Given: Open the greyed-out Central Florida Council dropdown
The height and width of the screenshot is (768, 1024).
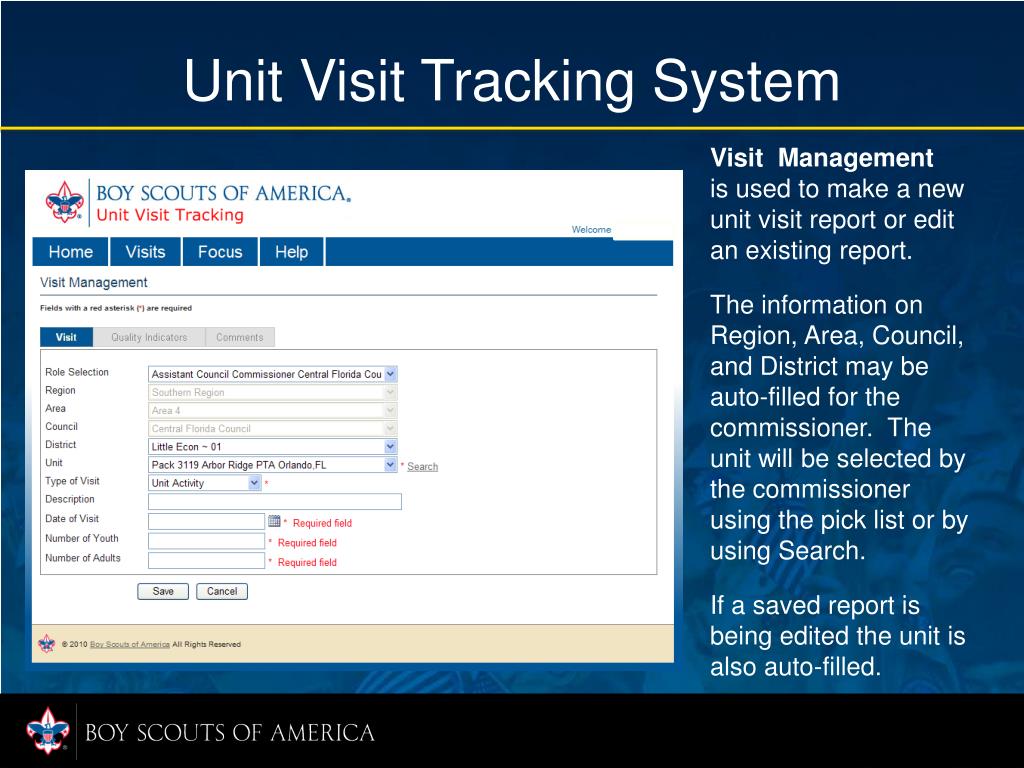Looking at the screenshot, I should pos(390,429).
